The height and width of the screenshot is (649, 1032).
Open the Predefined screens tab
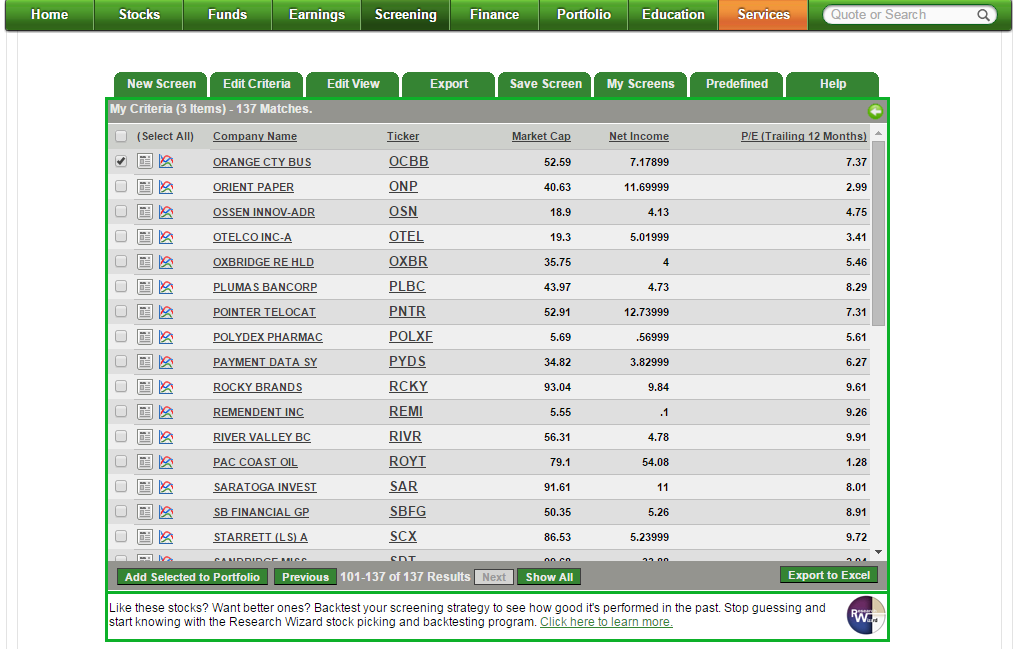[x=736, y=84]
